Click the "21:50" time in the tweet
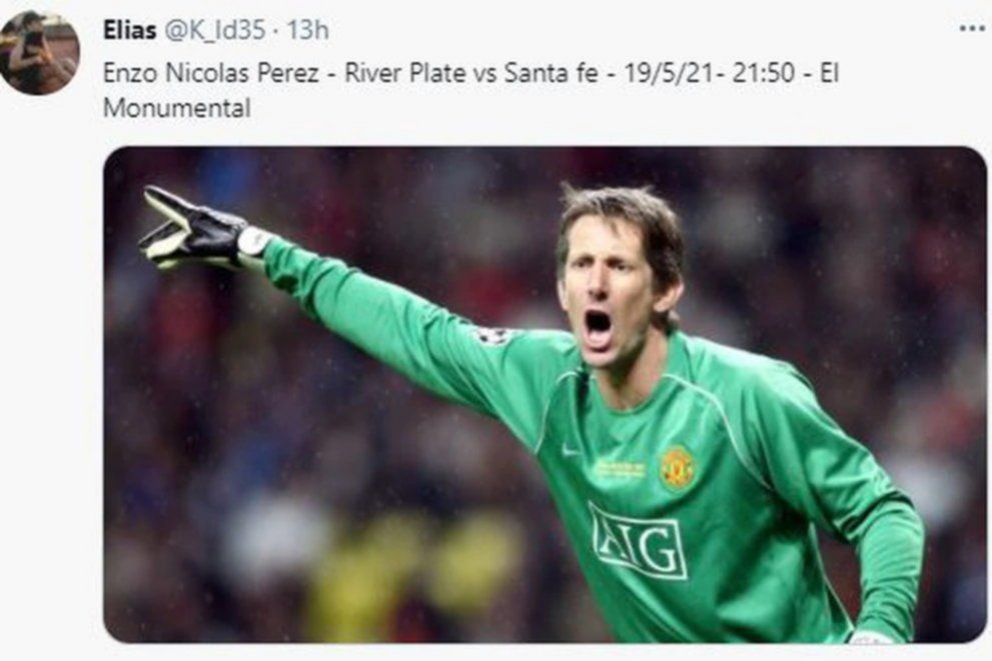 click(x=763, y=73)
